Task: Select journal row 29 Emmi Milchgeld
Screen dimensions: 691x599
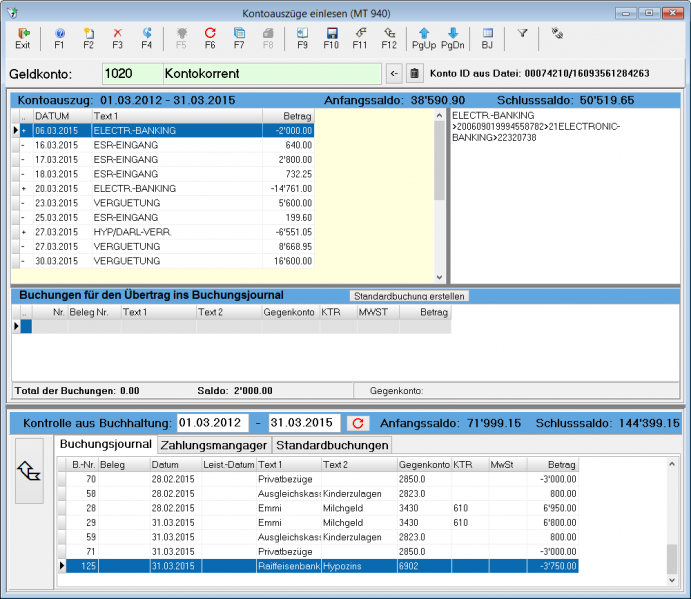Action: pyautogui.click(x=318, y=523)
